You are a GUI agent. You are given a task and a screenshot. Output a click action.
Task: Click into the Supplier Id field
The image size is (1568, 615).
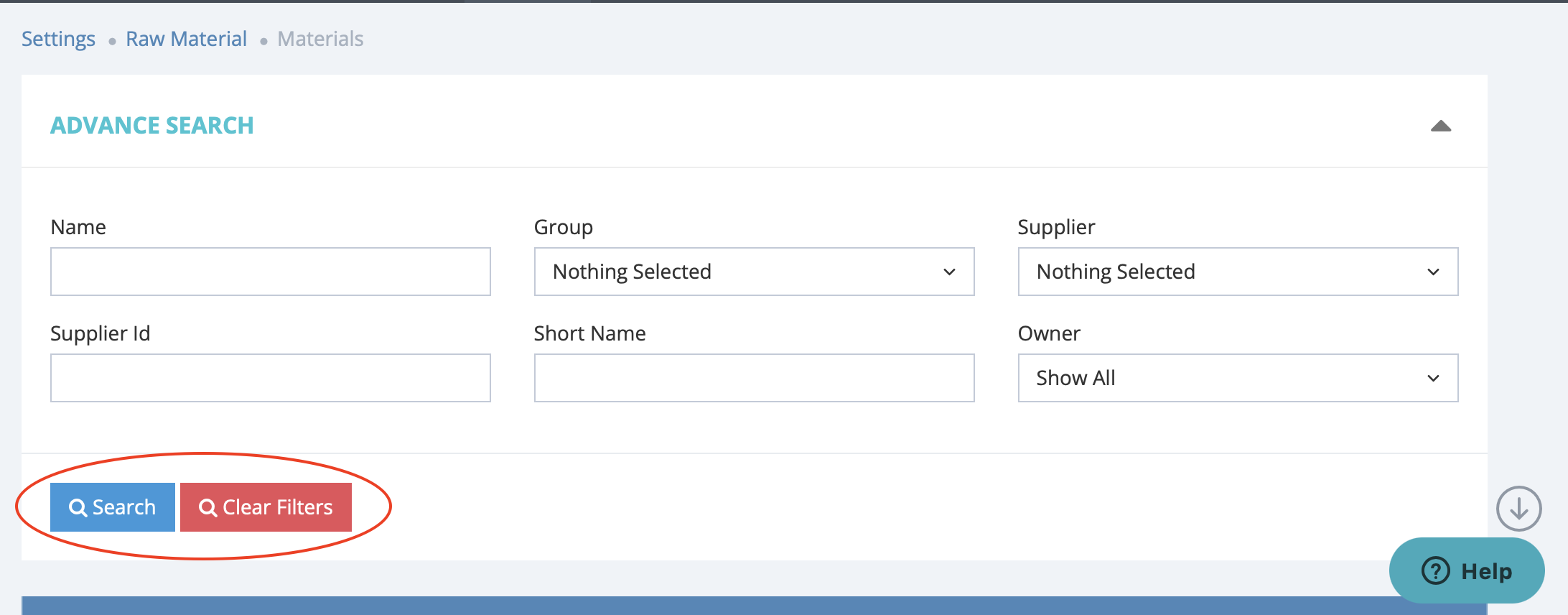click(x=270, y=378)
